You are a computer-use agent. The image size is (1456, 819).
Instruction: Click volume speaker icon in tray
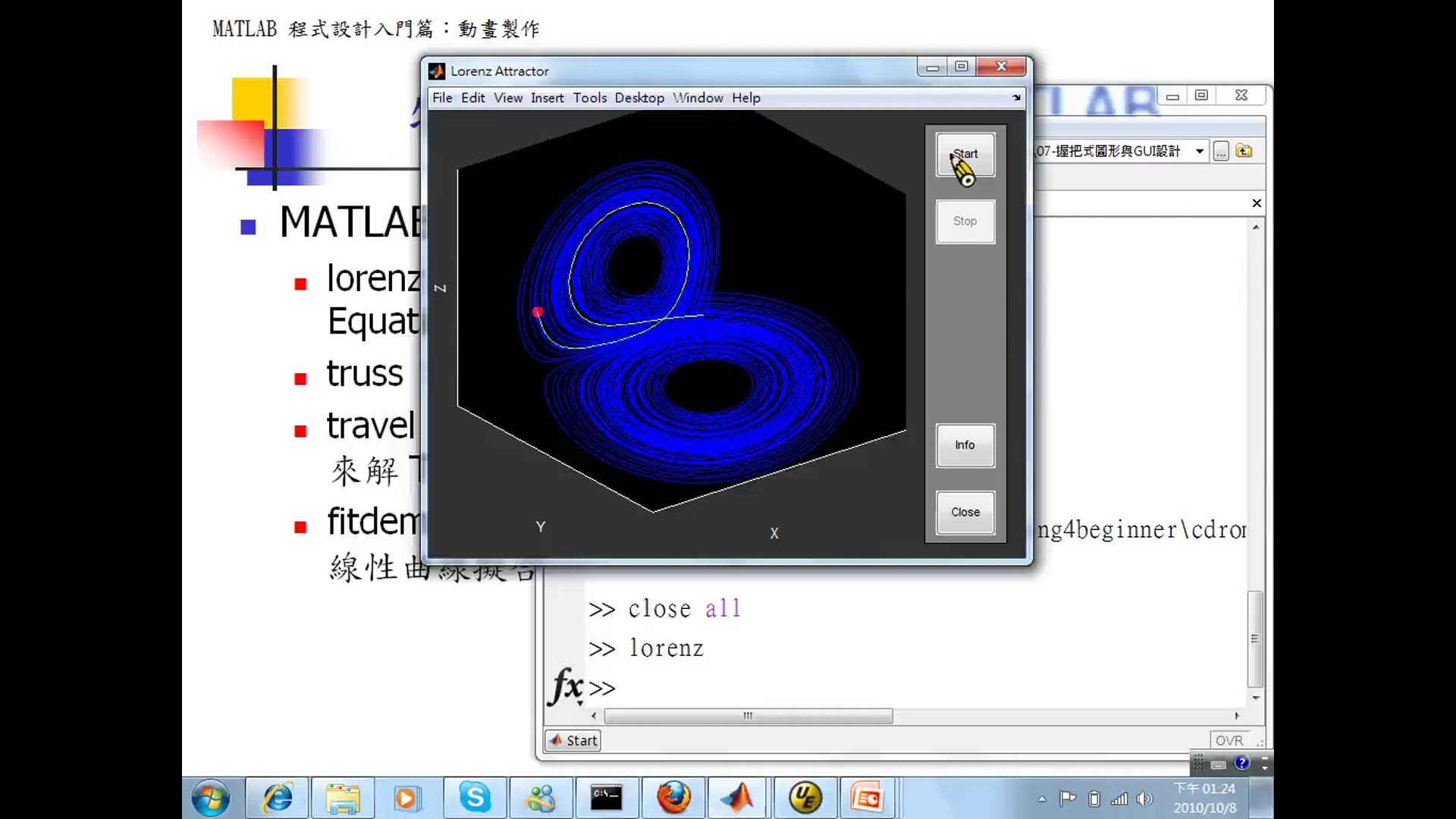(x=1144, y=799)
